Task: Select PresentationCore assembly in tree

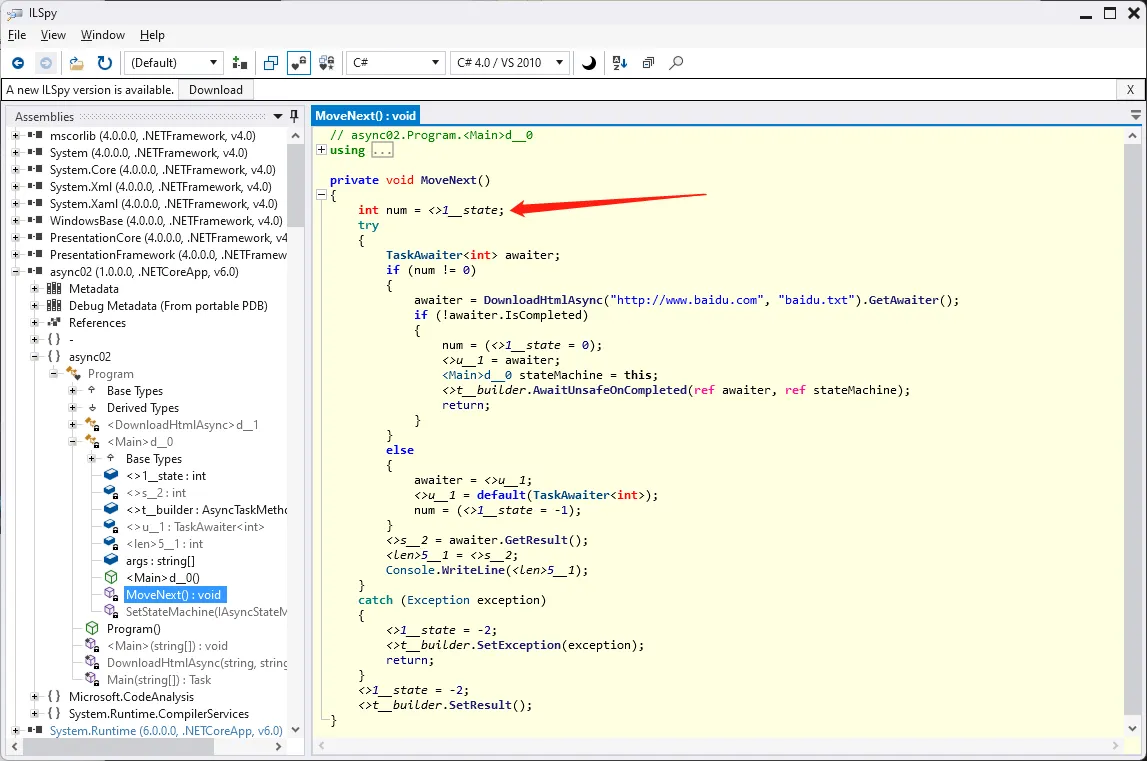Action: 168,238
